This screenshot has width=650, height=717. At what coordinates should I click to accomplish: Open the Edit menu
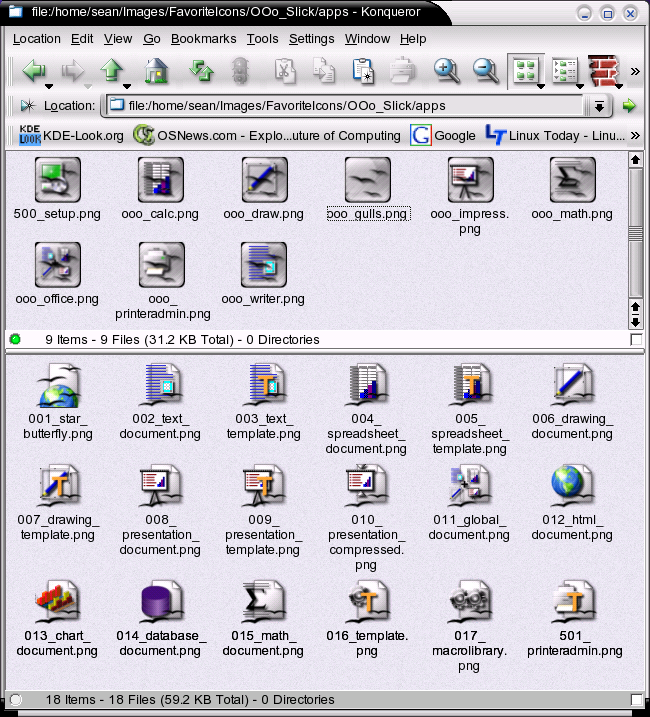[x=82, y=39]
